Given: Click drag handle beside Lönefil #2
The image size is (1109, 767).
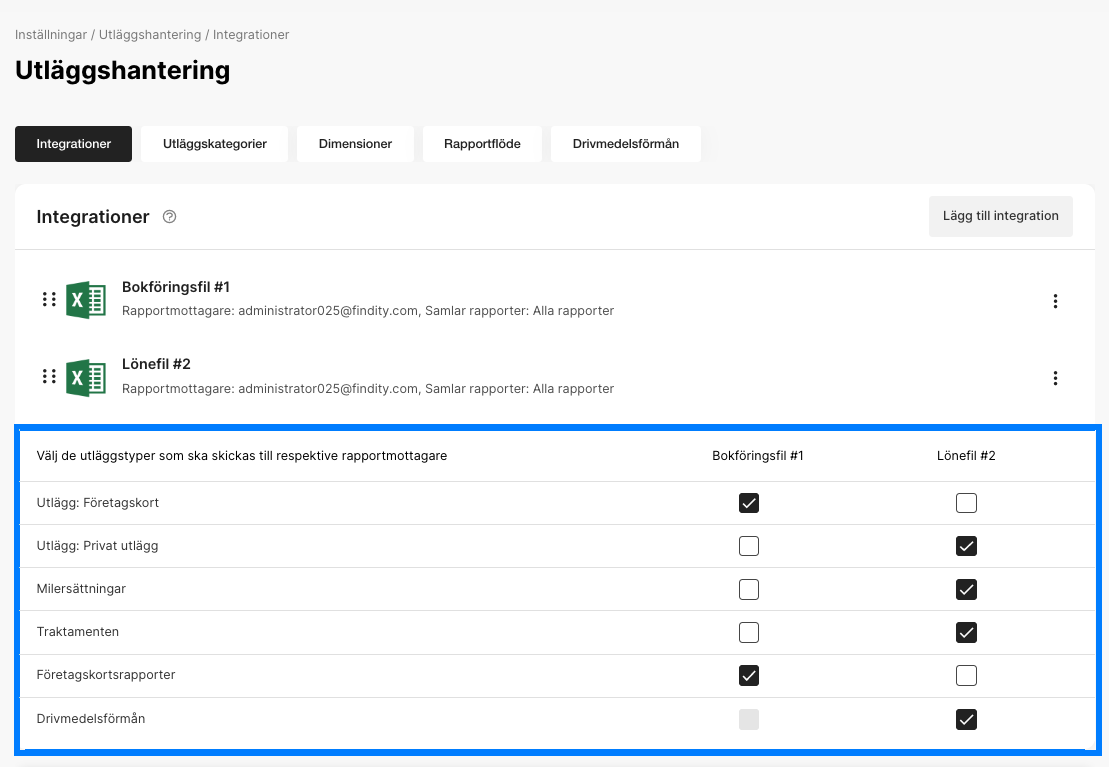Looking at the screenshot, I should [x=49, y=377].
